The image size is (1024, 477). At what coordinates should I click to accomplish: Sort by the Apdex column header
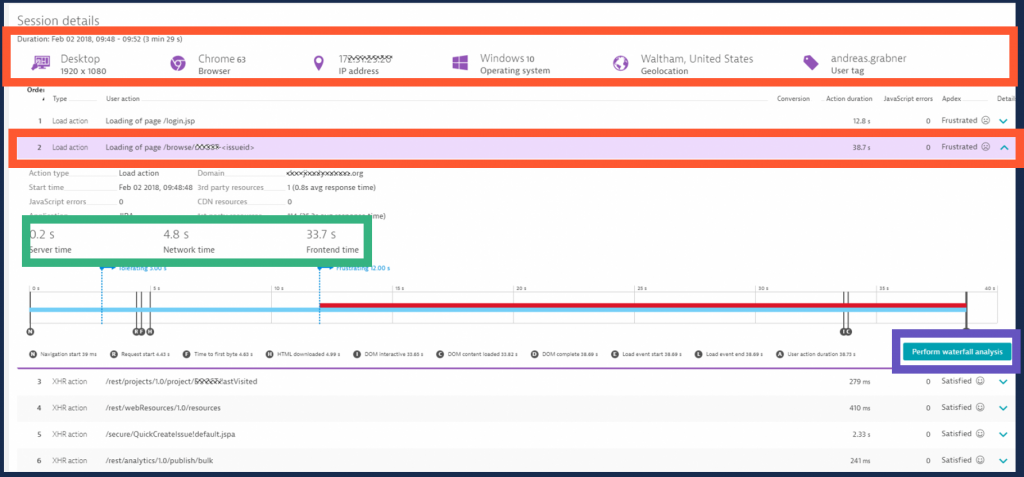point(951,99)
